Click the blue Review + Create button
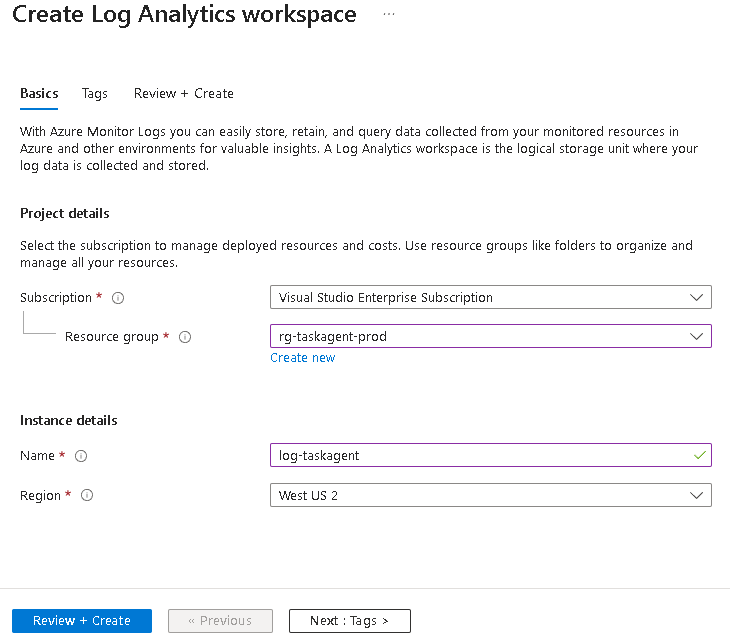The image size is (730, 640). (82, 621)
